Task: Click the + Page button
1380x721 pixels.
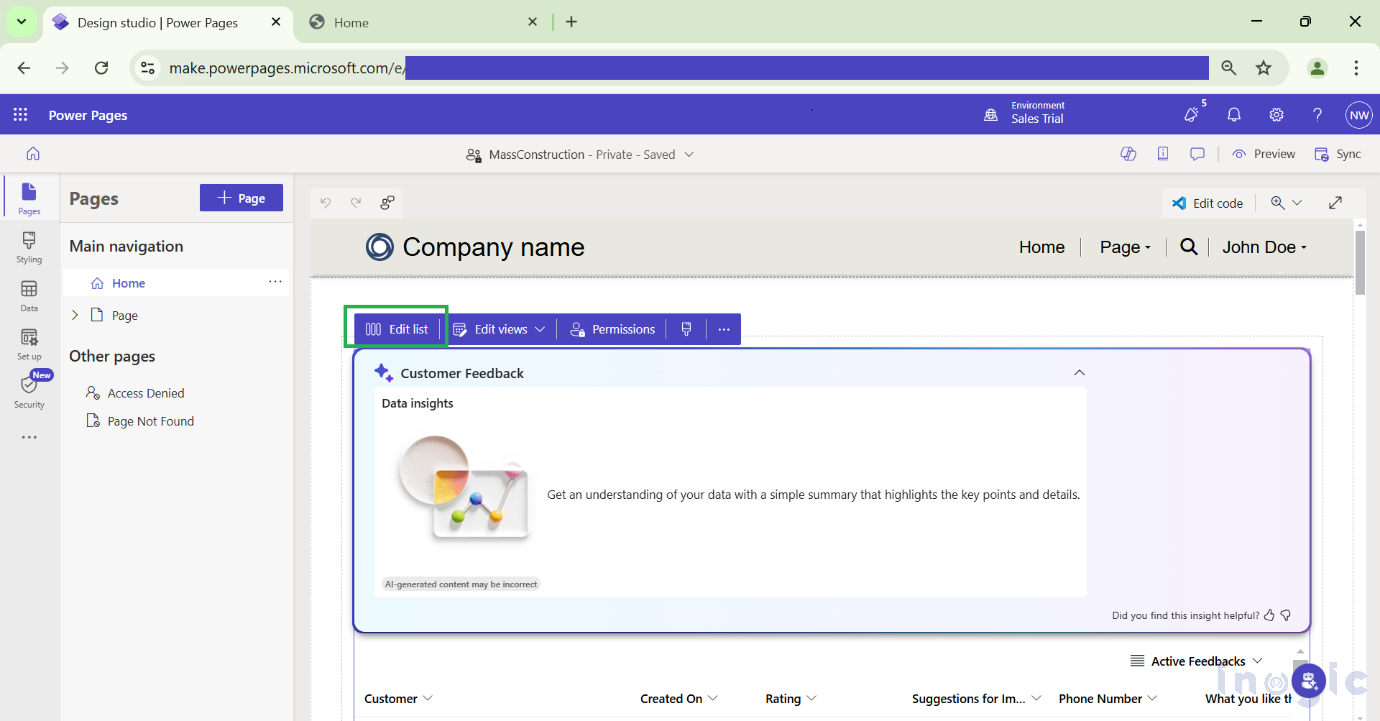Action: [241, 198]
